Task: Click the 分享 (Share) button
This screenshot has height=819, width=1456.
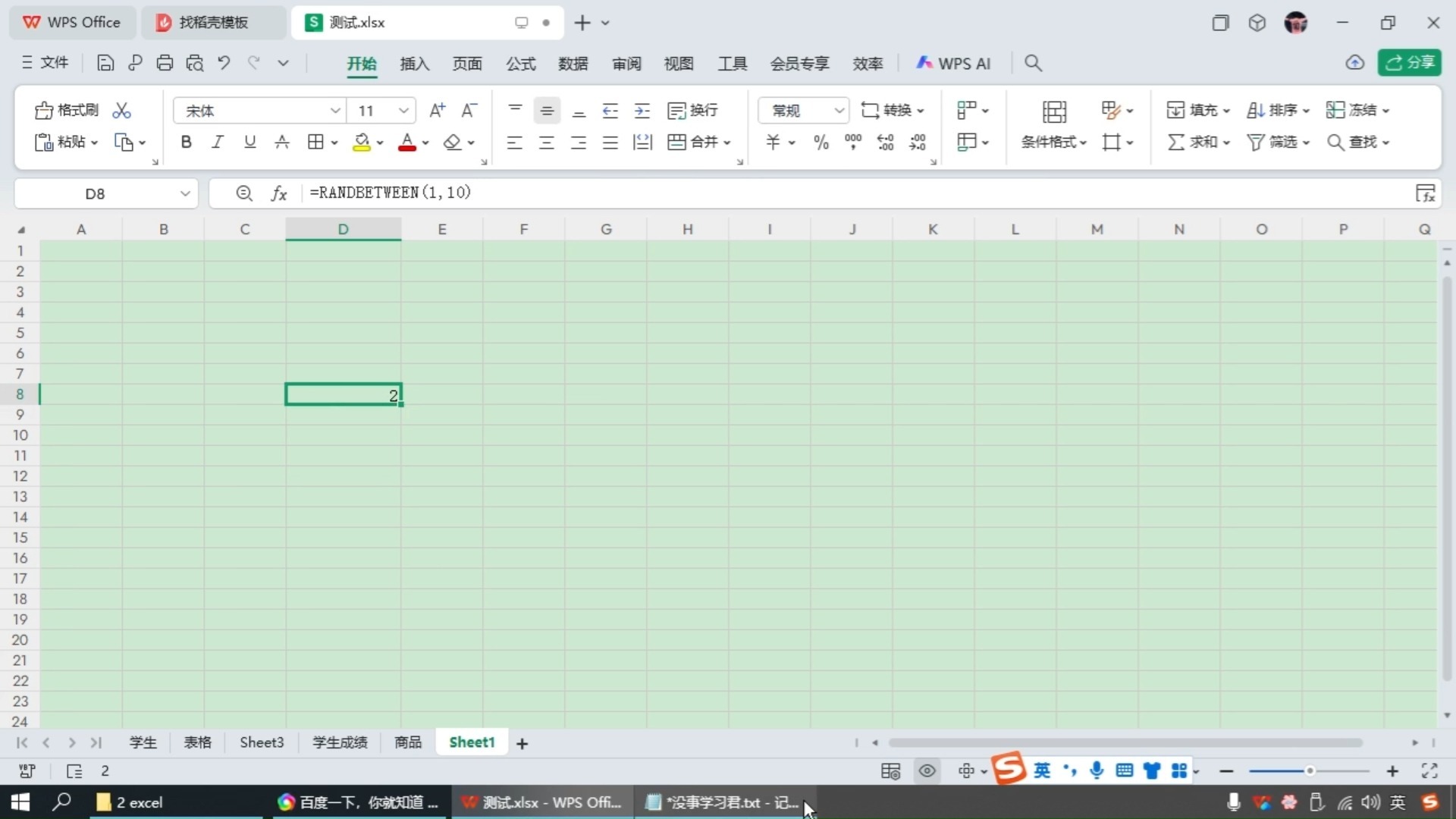Action: (x=1410, y=63)
